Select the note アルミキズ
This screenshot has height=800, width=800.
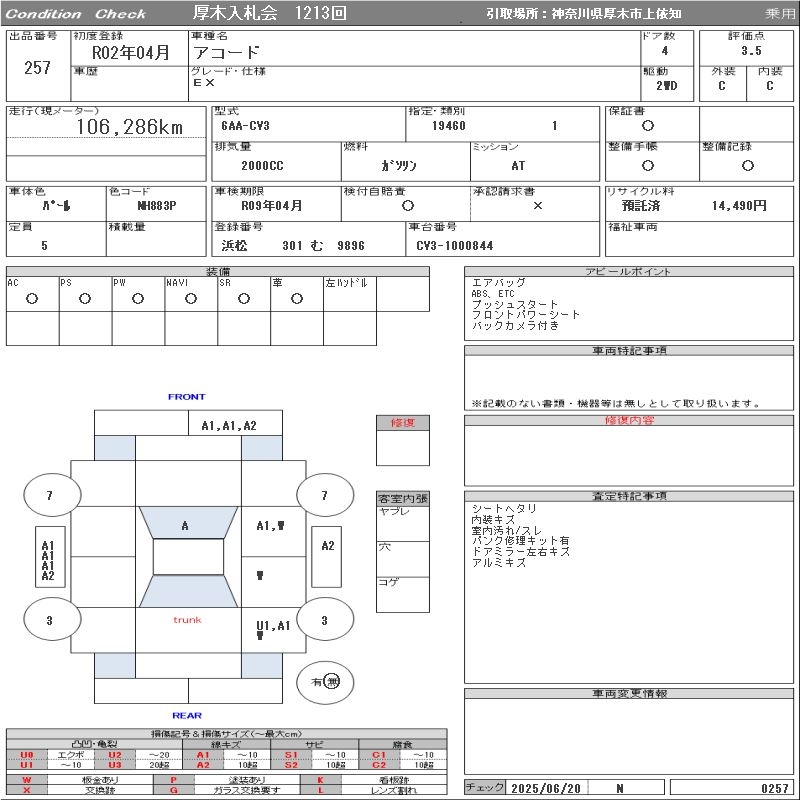(498, 562)
